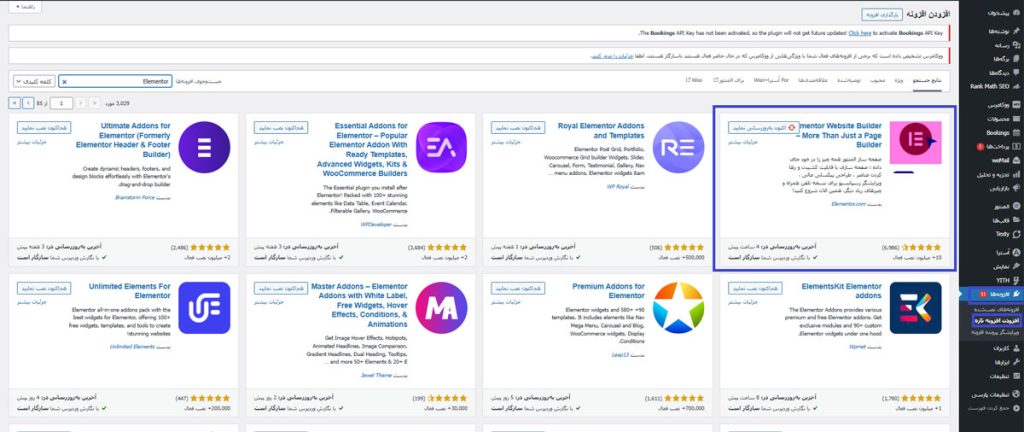This screenshot has width=1024, height=432.
Task: Open Premium Addons for Elementor title link
Action: click(x=607, y=291)
